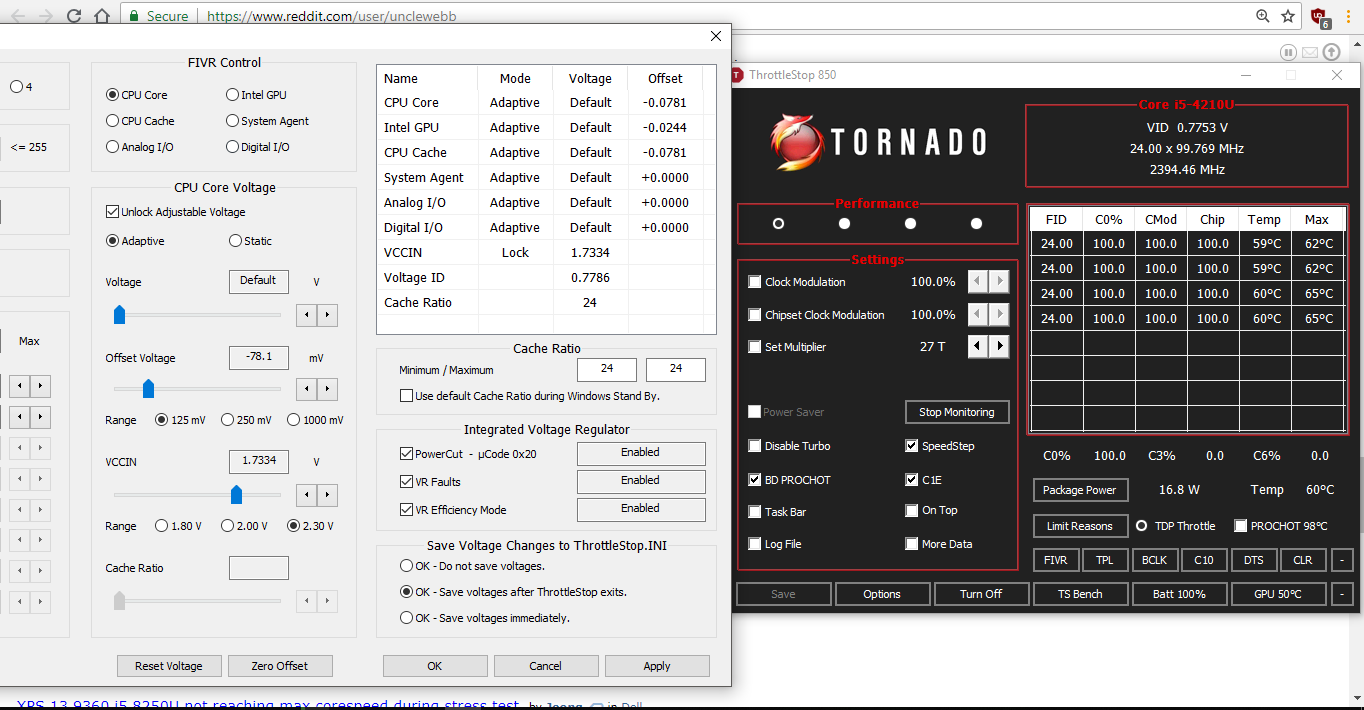Toggle VR Faults checkbox
This screenshot has height=710, width=1364.
pyautogui.click(x=406, y=482)
